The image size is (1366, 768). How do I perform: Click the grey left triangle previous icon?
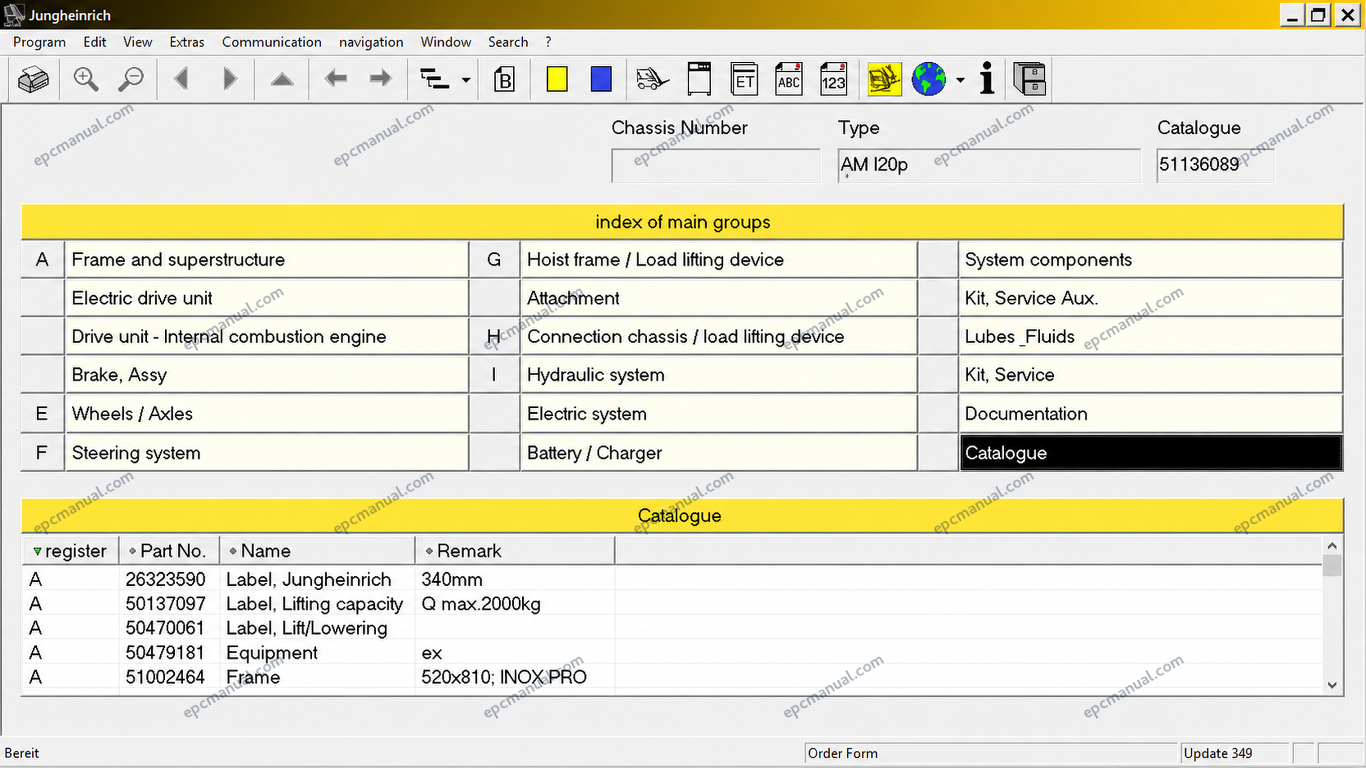[x=182, y=79]
